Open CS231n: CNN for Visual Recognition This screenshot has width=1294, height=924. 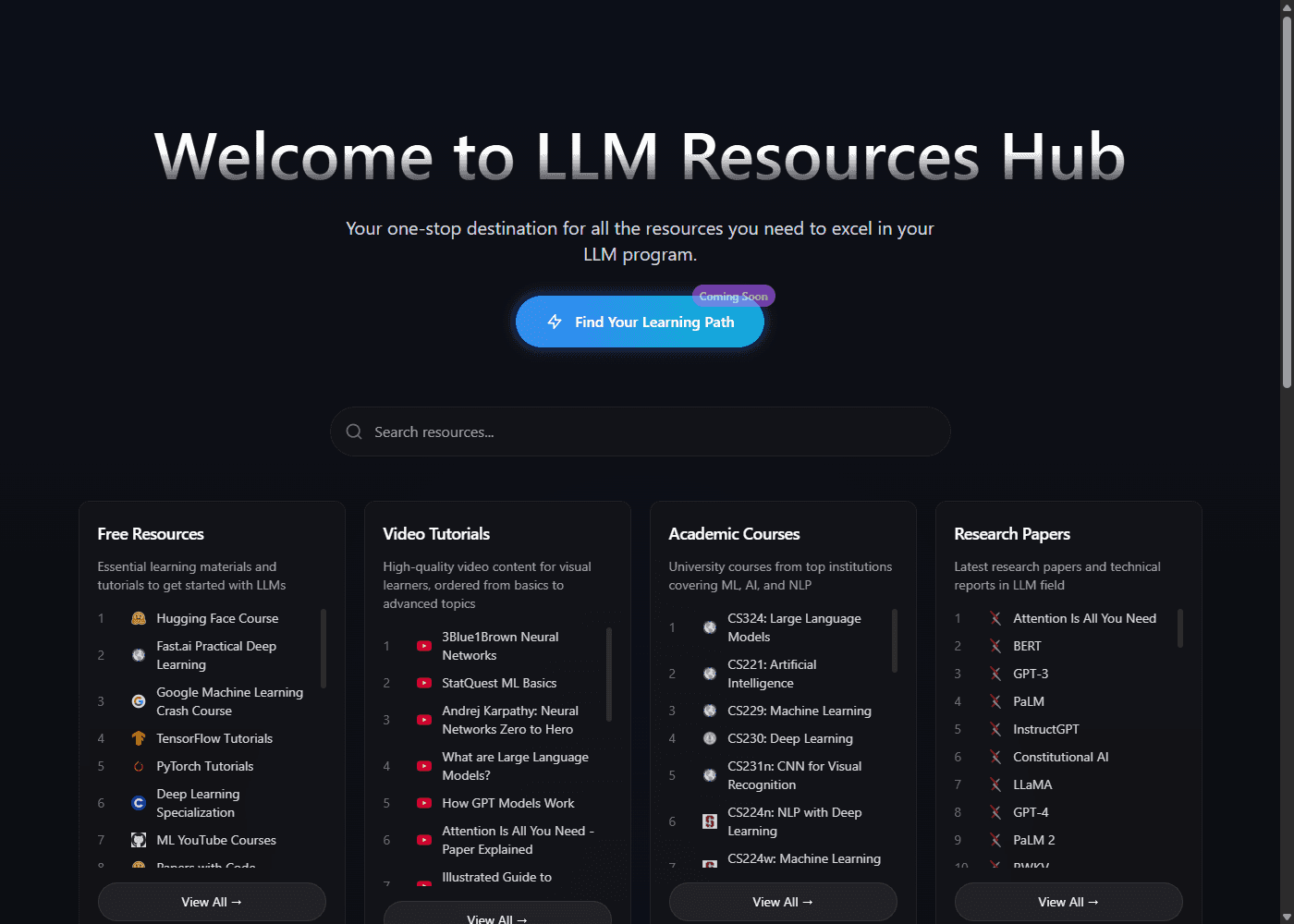click(794, 775)
